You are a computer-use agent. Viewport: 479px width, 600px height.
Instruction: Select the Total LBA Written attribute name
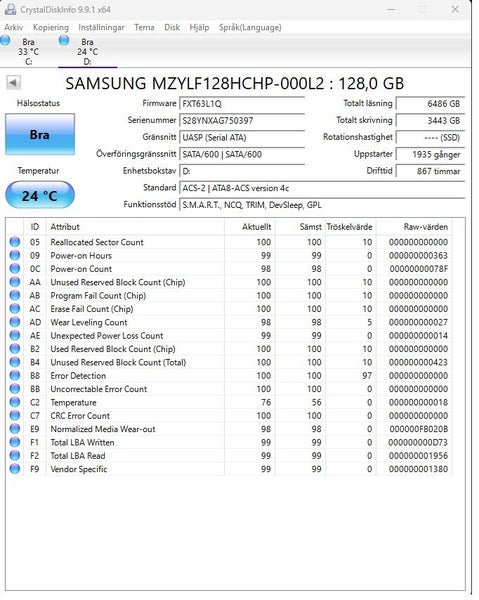click(82, 442)
